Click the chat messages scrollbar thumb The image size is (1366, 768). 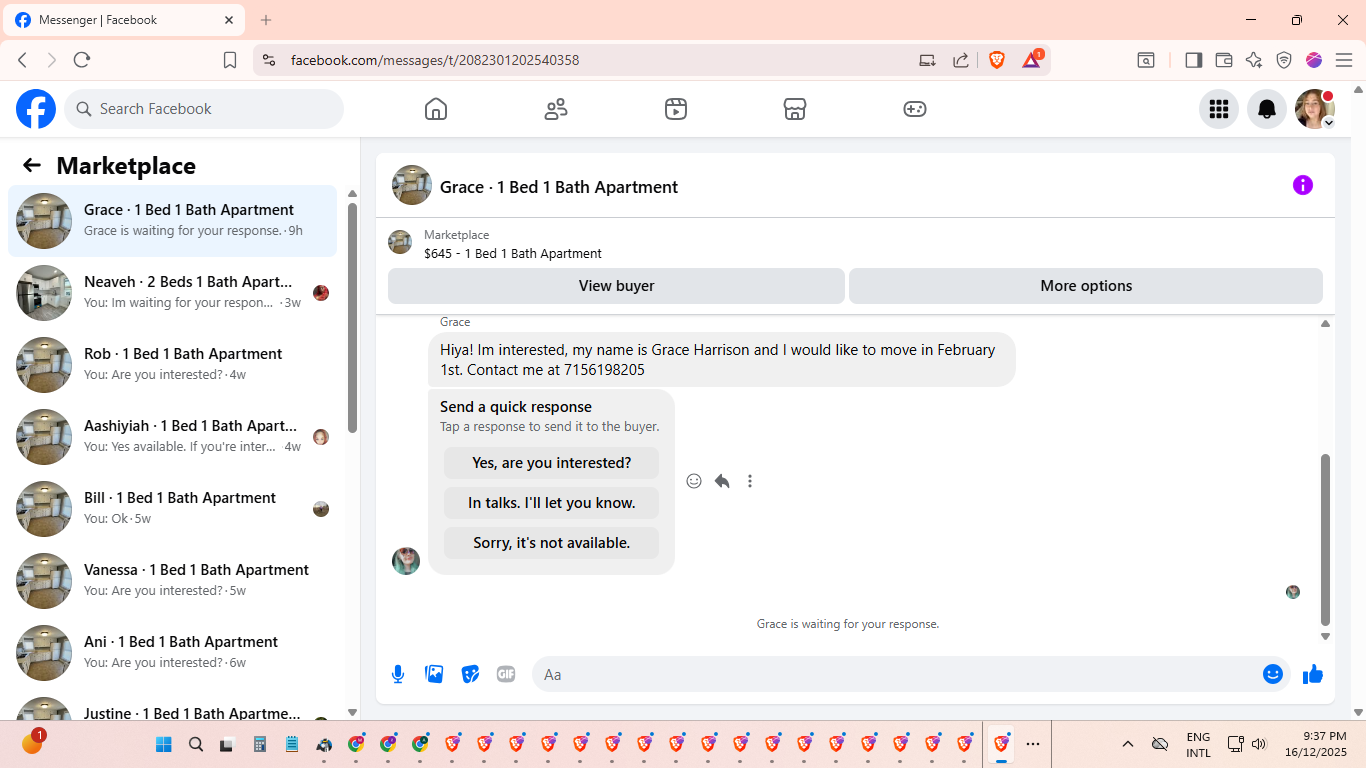(x=1326, y=539)
